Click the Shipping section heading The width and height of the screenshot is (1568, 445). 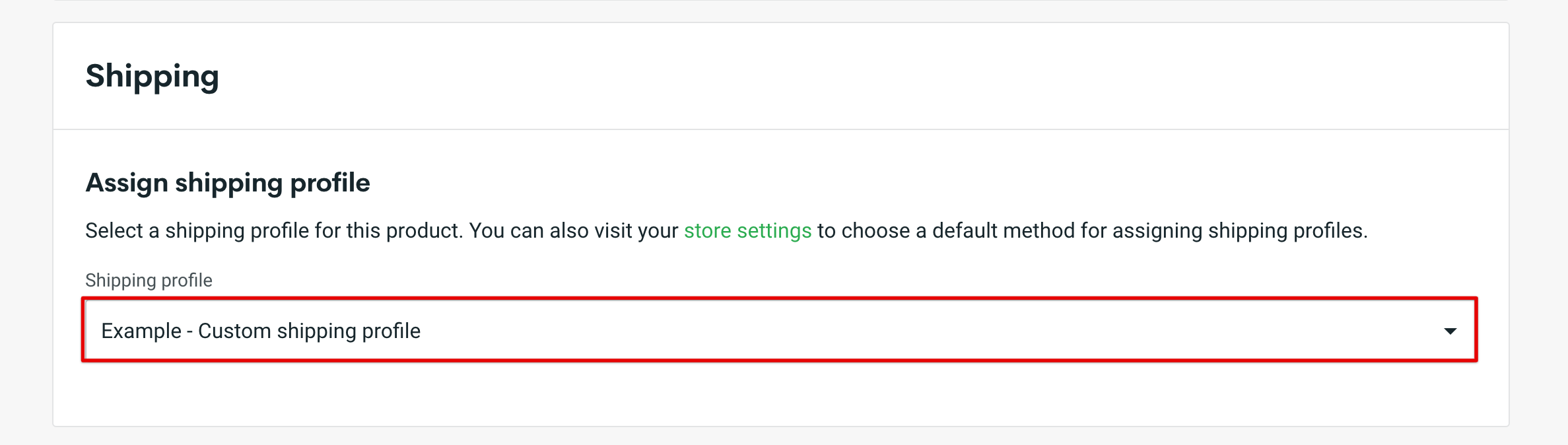[153, 75]
